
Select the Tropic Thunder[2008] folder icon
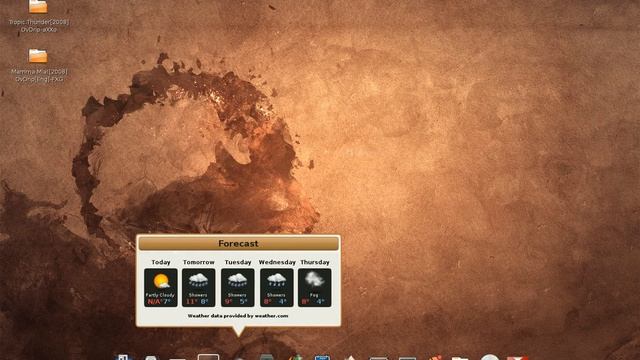(x=38, y=7)
